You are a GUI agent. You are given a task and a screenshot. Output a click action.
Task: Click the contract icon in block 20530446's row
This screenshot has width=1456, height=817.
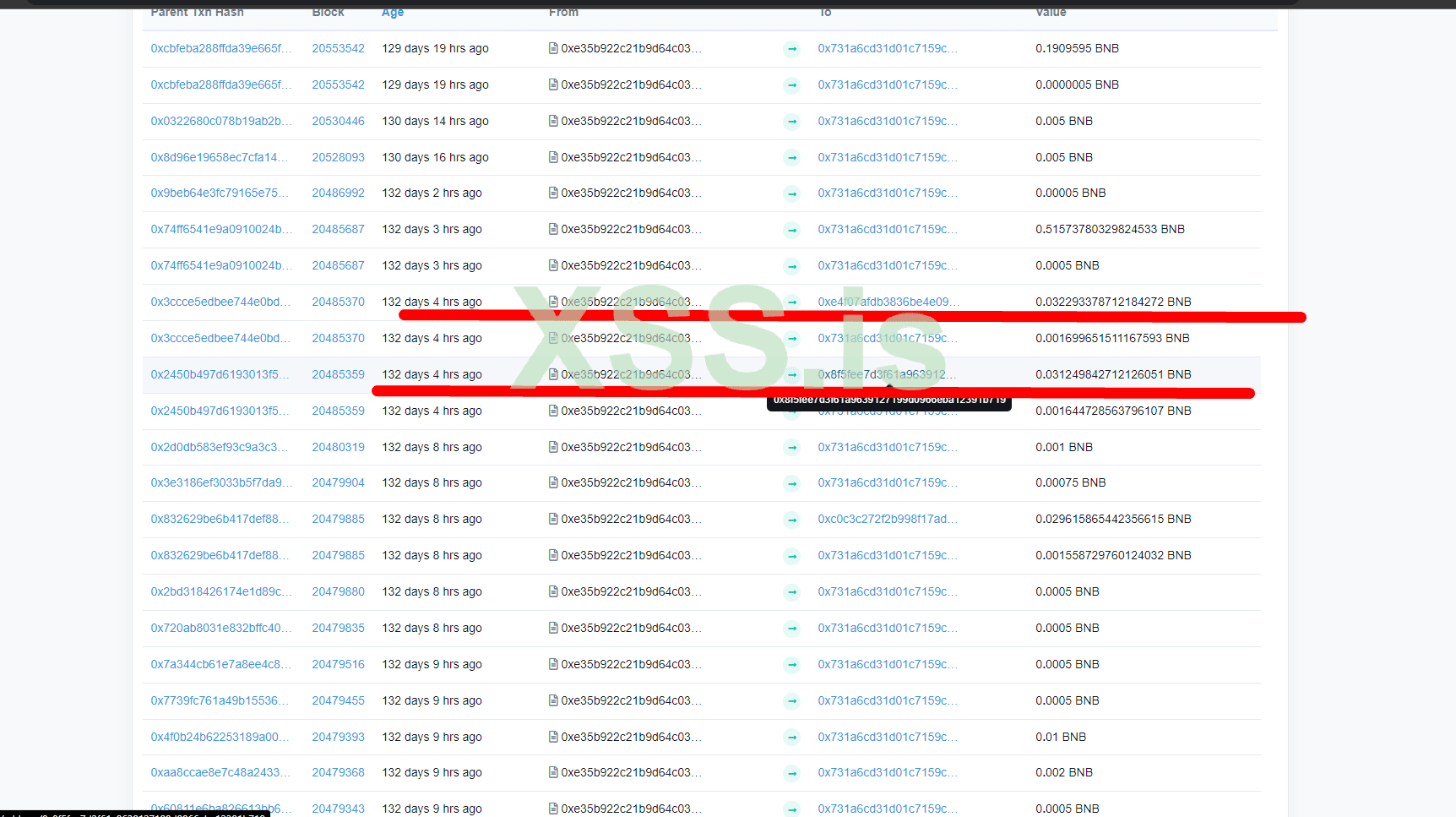tap(553, 121)
